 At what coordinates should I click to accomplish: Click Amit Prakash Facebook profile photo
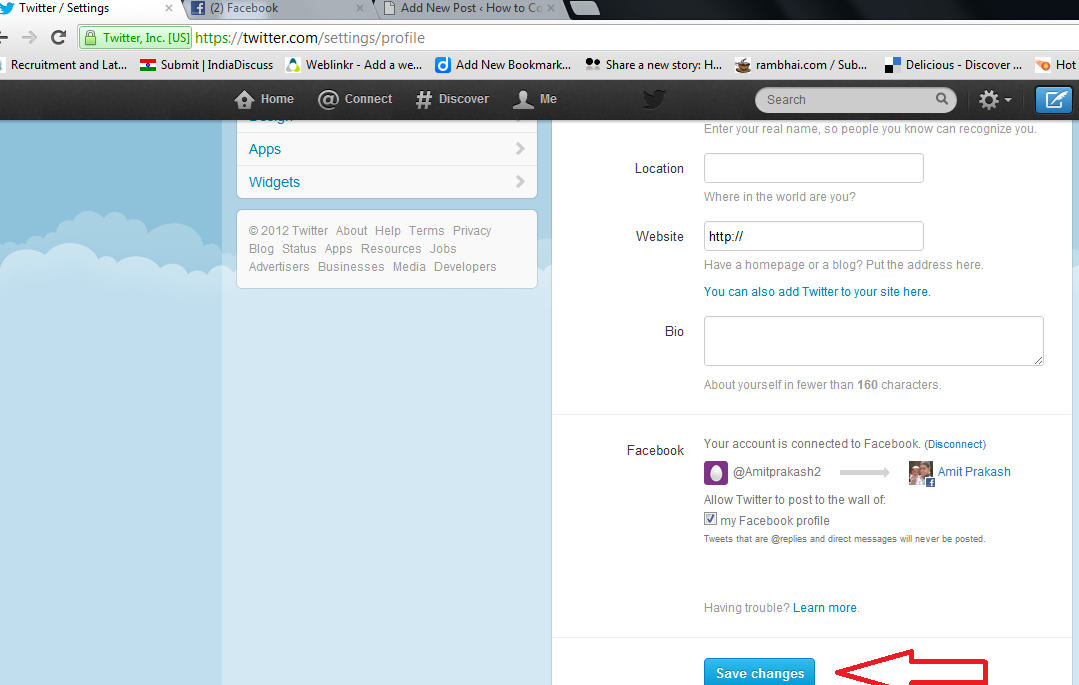click(x=921, y=473)
